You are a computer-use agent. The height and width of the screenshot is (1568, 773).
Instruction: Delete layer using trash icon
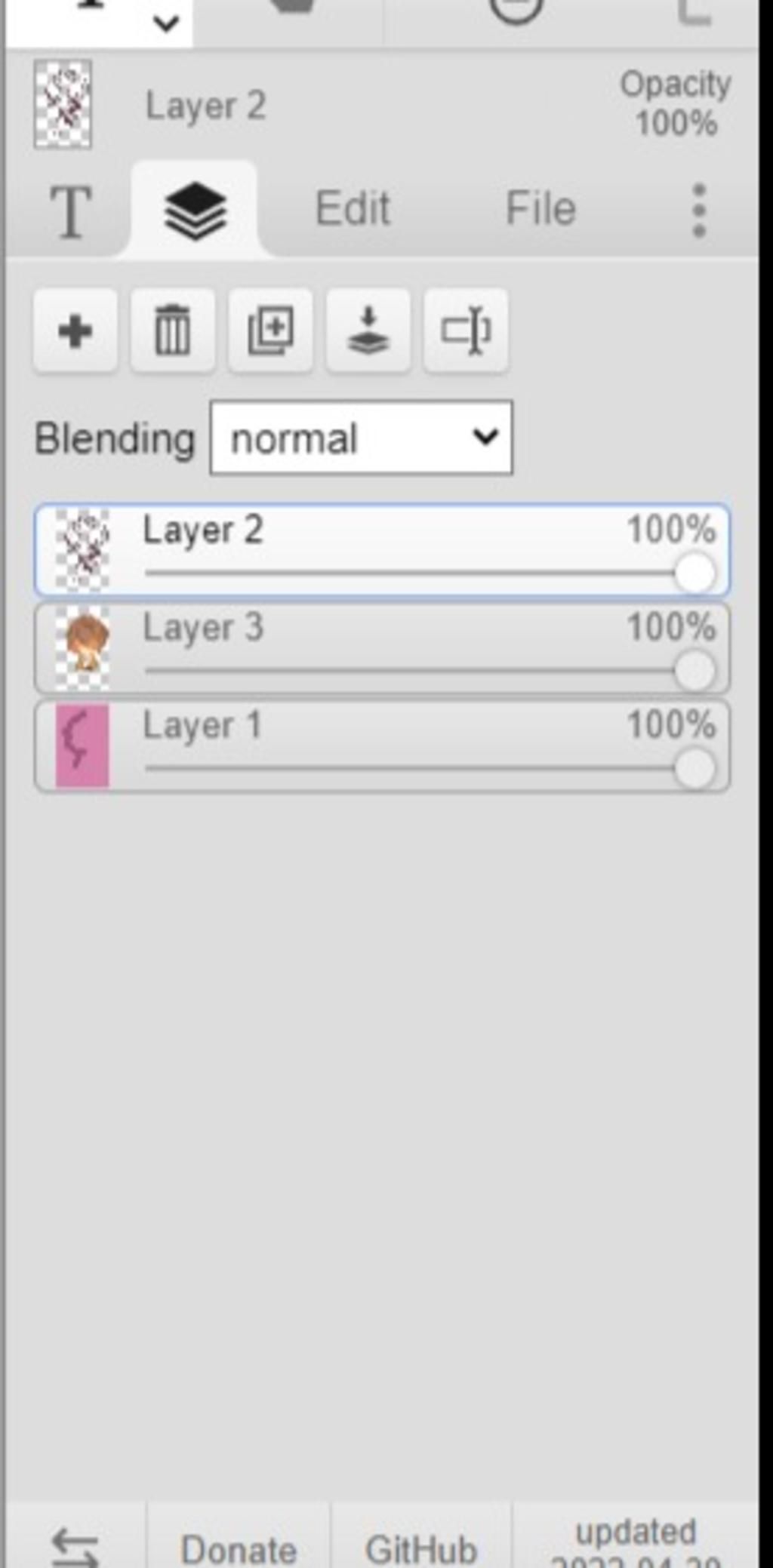click(172, 331)
